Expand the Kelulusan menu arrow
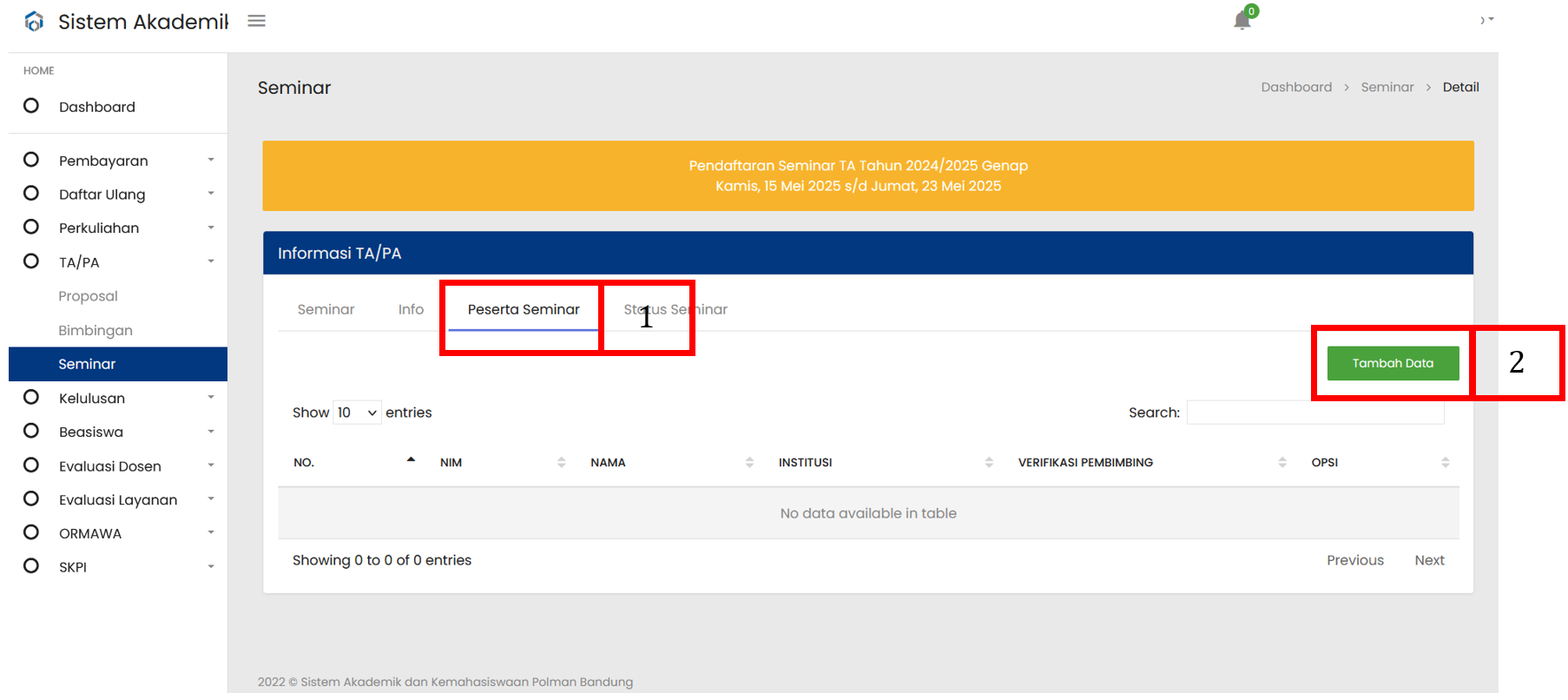This screenshot has width=1568, height=700. tap(211, 398)
